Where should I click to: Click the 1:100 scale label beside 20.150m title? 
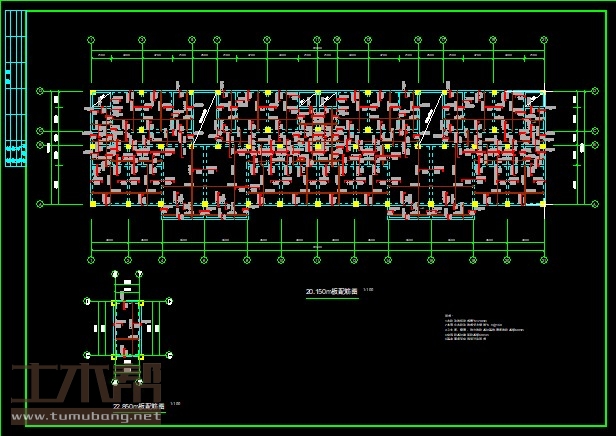coord(368,290)
